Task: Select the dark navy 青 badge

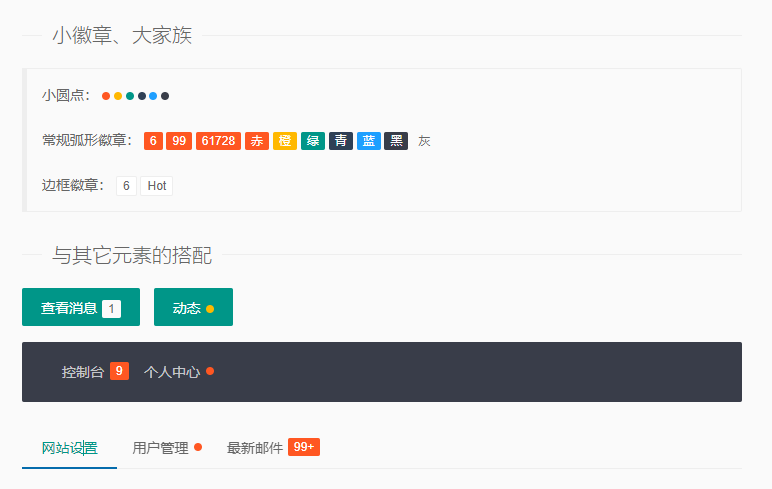Action: point(341,141)
